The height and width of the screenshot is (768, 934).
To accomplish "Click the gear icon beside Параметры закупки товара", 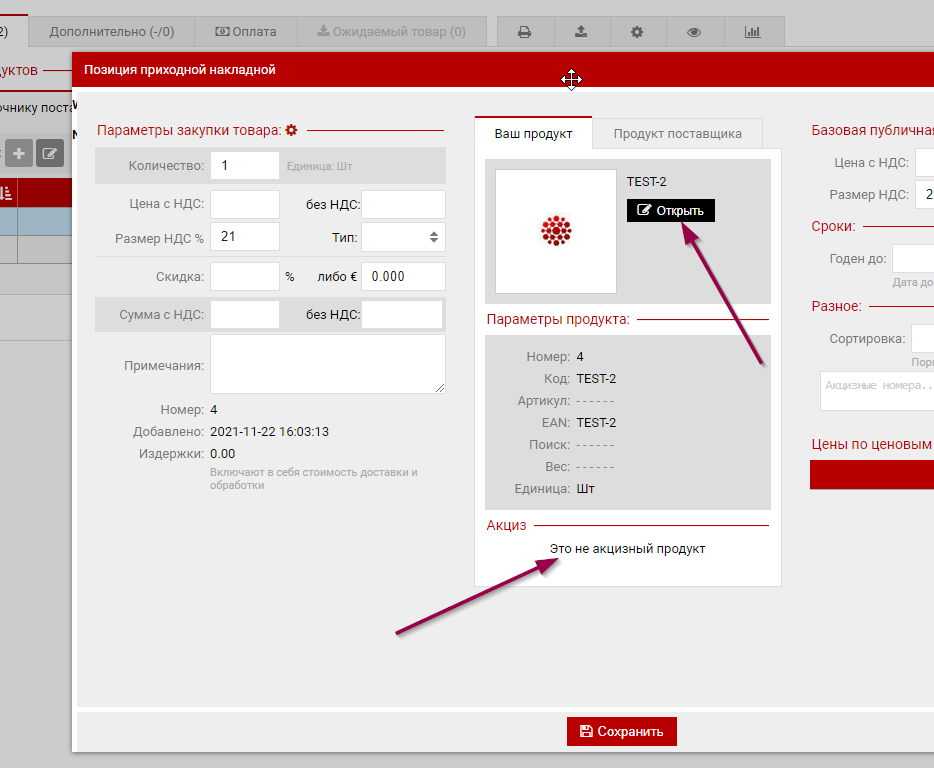I will point(292,130).
